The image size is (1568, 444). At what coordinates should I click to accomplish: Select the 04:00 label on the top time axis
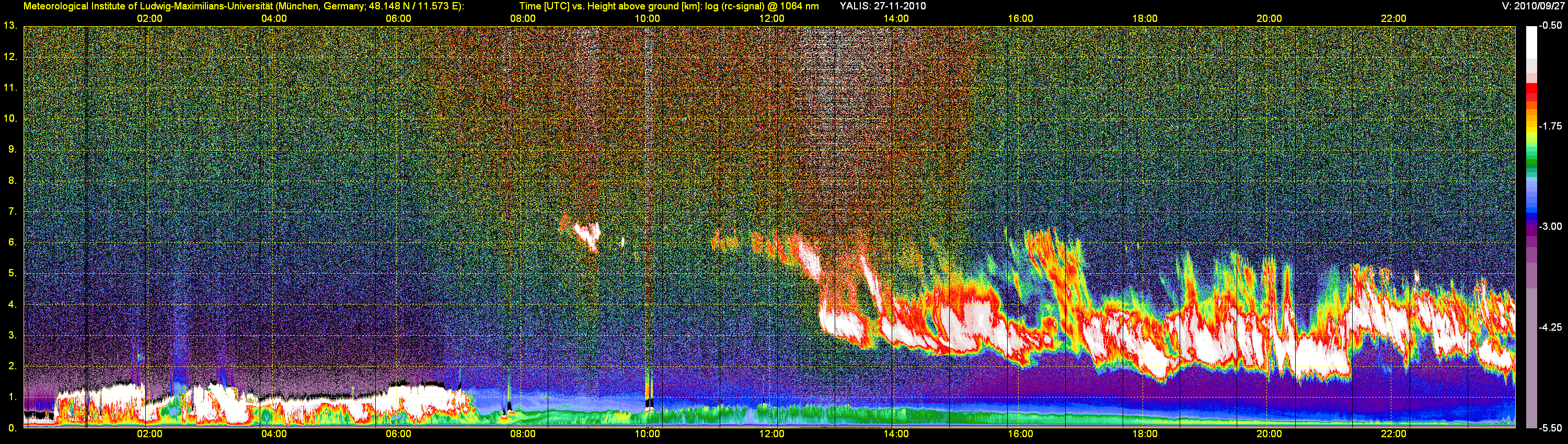[274, 19]
